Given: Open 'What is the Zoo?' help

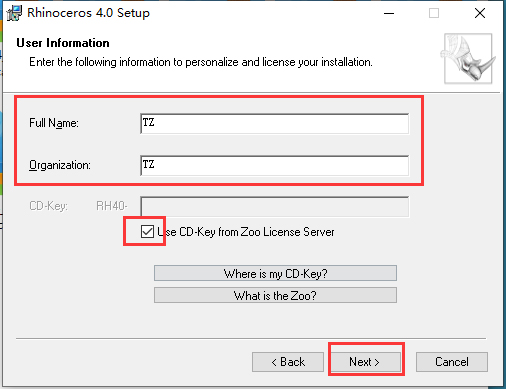Looking at the screenshot, I should click(275, 295).
